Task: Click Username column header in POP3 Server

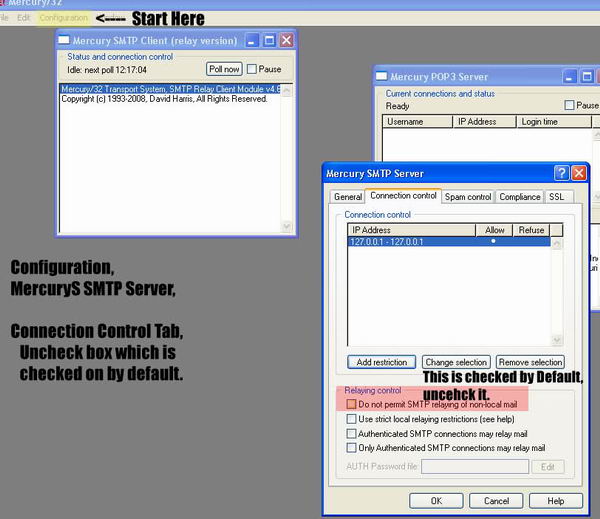Action: tap(417, 122)
